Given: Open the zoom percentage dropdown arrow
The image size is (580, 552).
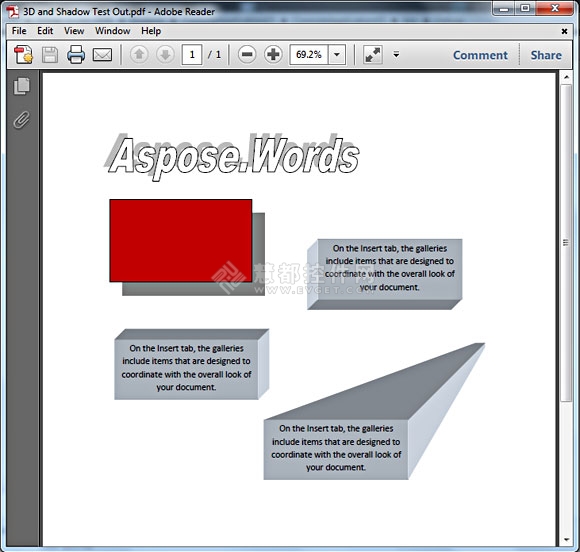Looking at the screenshot, I should coord(337,55).
